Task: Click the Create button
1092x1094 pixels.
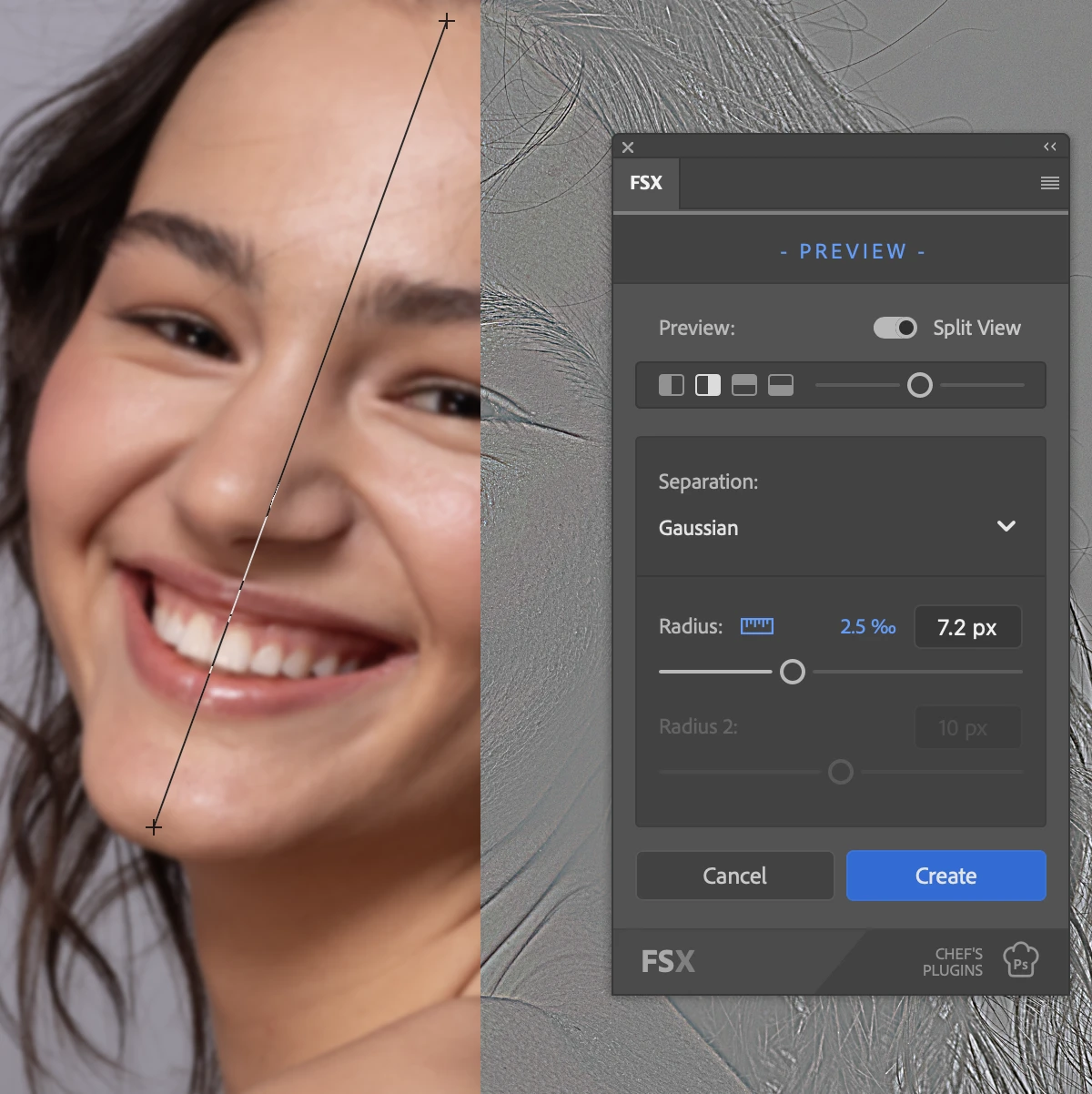Action: pos(946,876)
